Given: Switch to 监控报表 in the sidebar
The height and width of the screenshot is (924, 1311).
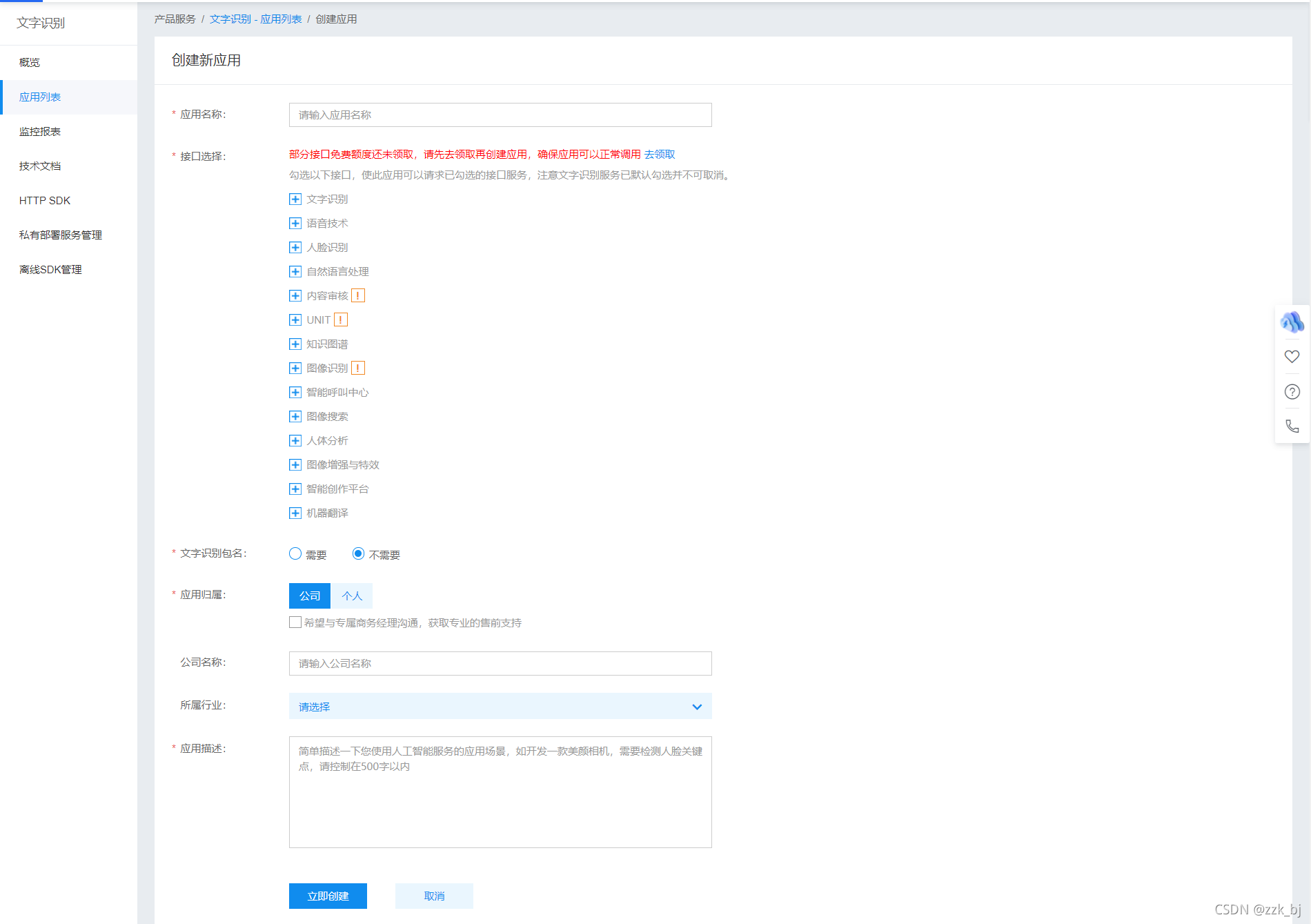Looking at the screenshot, I should pyautogui.click(x=39, y=131).
